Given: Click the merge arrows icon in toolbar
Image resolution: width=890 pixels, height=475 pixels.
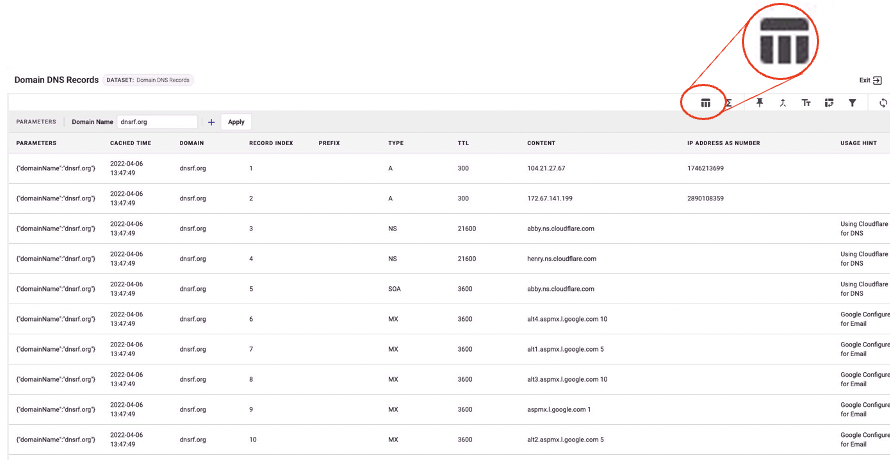Looking at the screenshot, I should (782, 102).
